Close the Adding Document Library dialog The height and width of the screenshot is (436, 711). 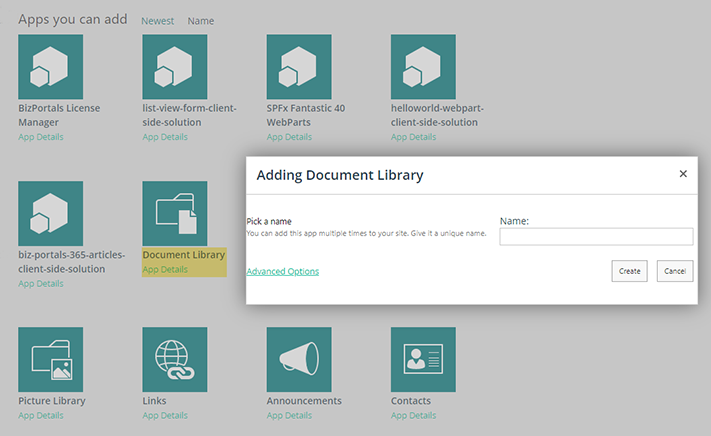[x=683, y=174]
